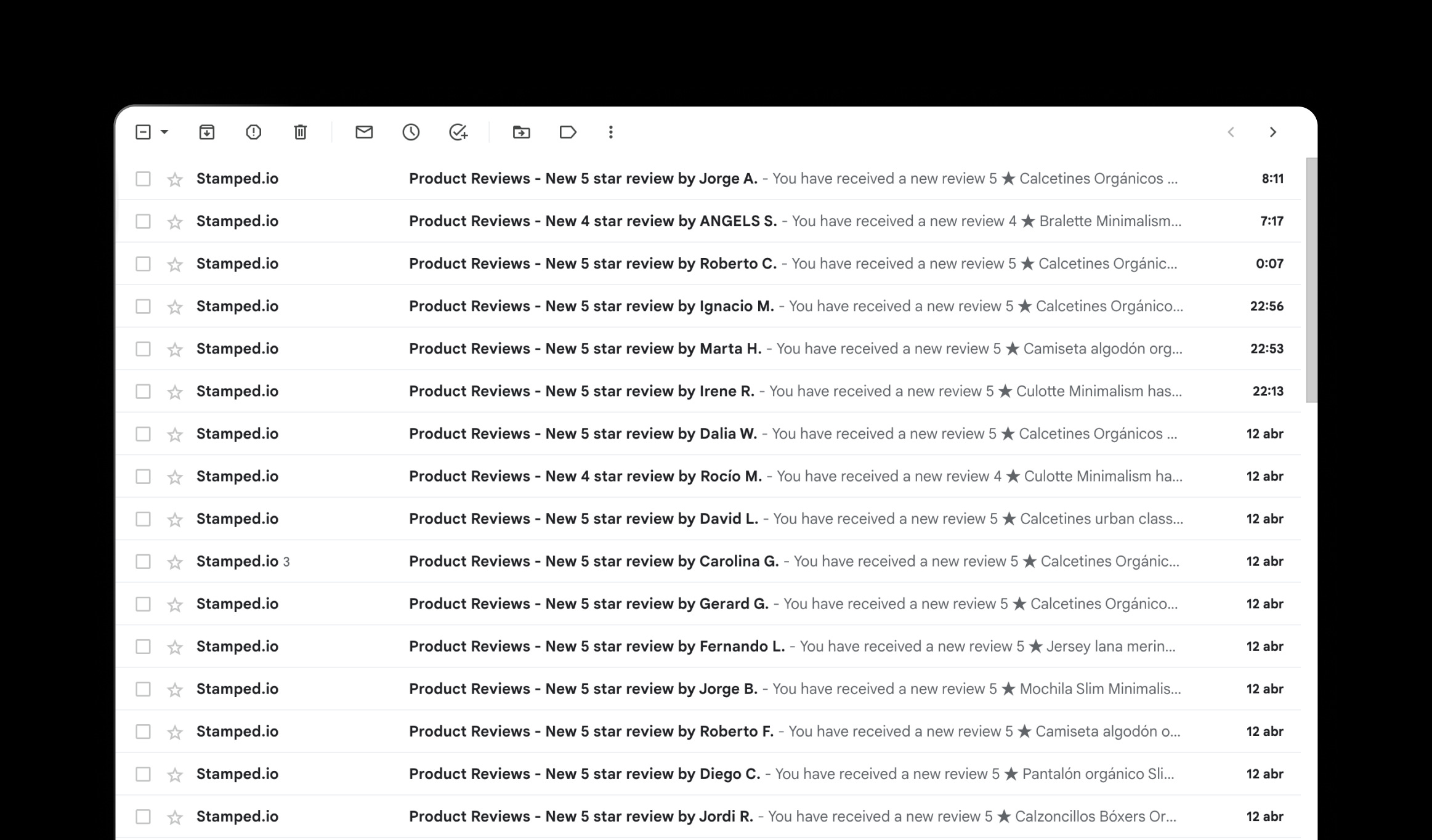Click the vertical scrollbar thumb on the right

[1311, 280]
